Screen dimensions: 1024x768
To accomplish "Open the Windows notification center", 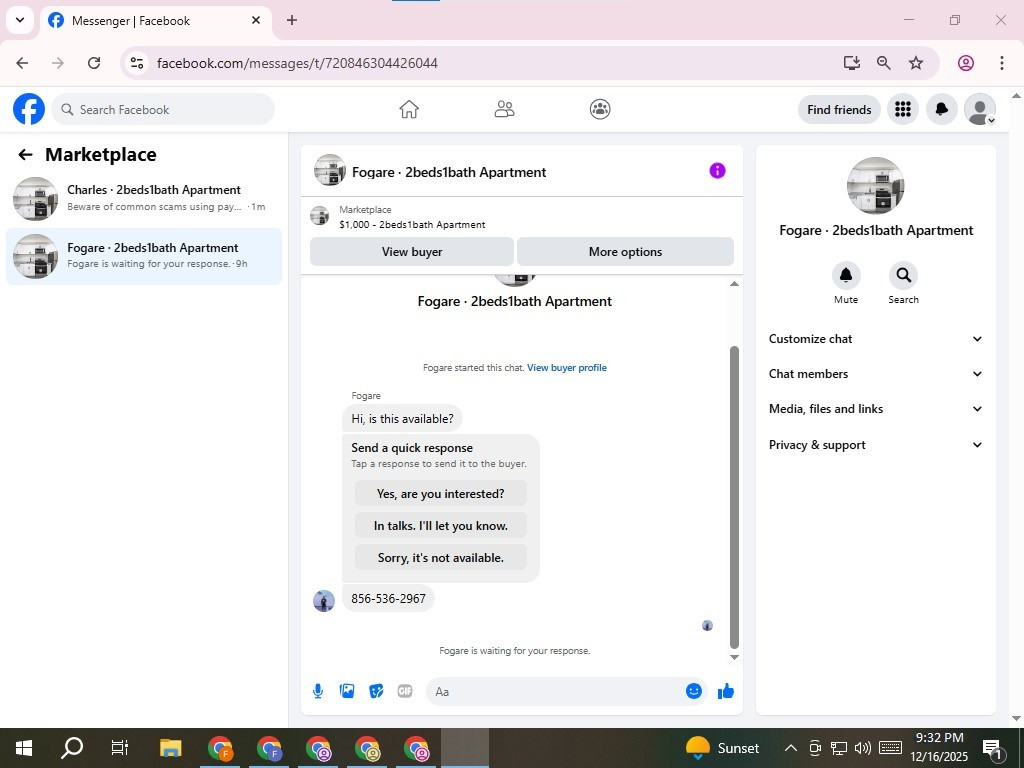I will (993, 748).
